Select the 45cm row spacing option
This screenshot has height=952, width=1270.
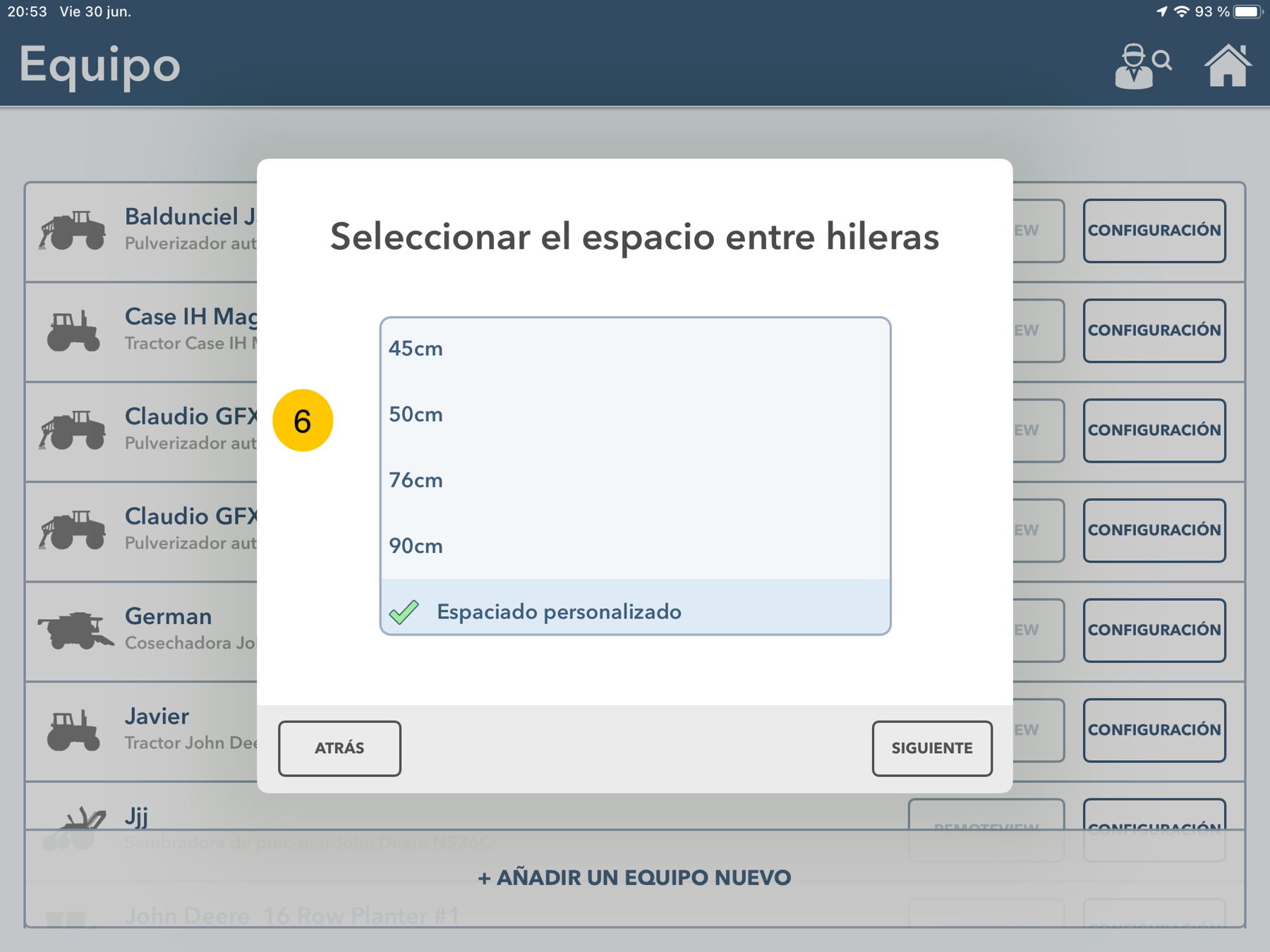point(416,348)
